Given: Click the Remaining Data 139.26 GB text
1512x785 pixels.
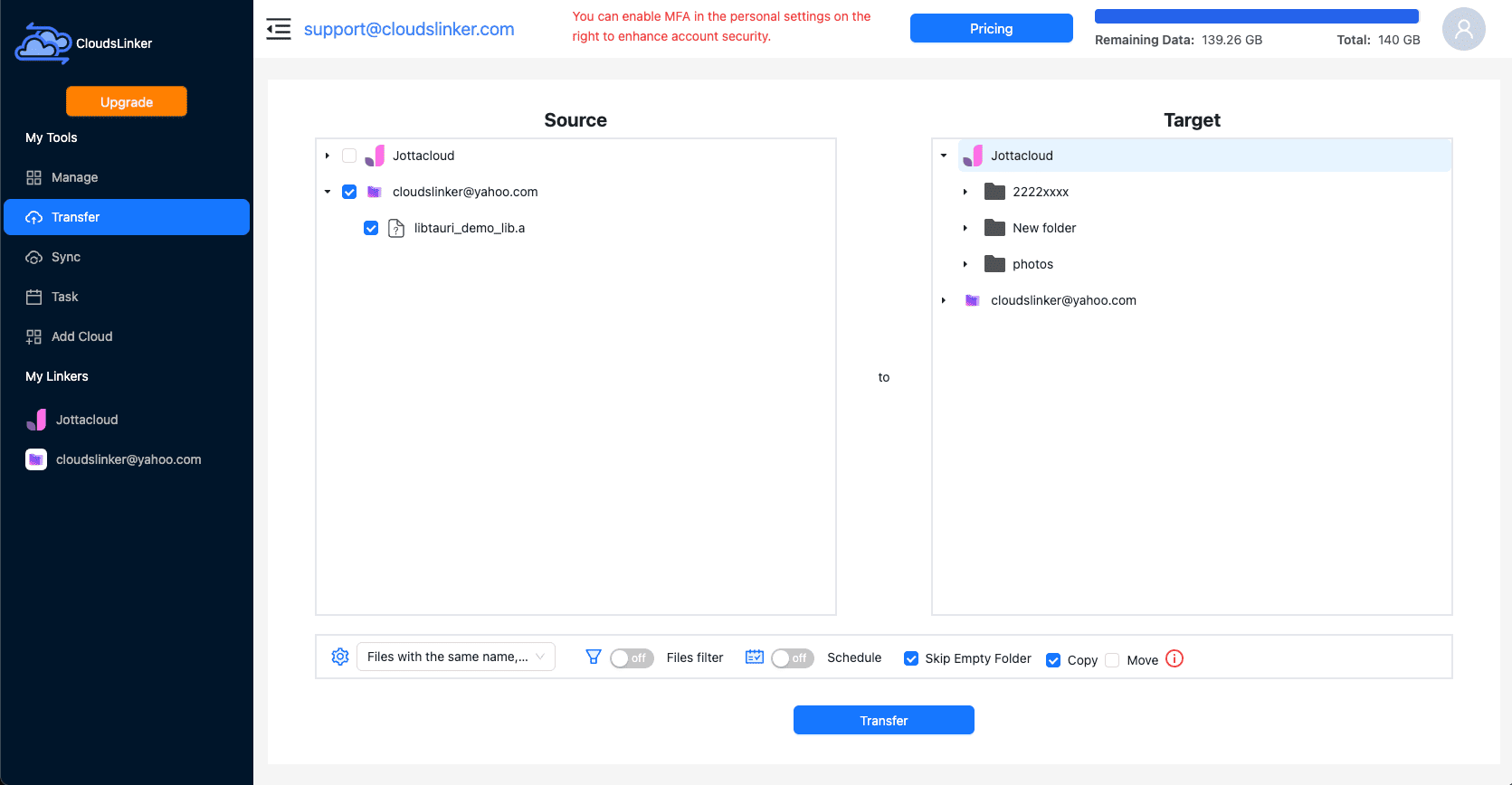Looking at the screenshot, I should click(1178, 40).
